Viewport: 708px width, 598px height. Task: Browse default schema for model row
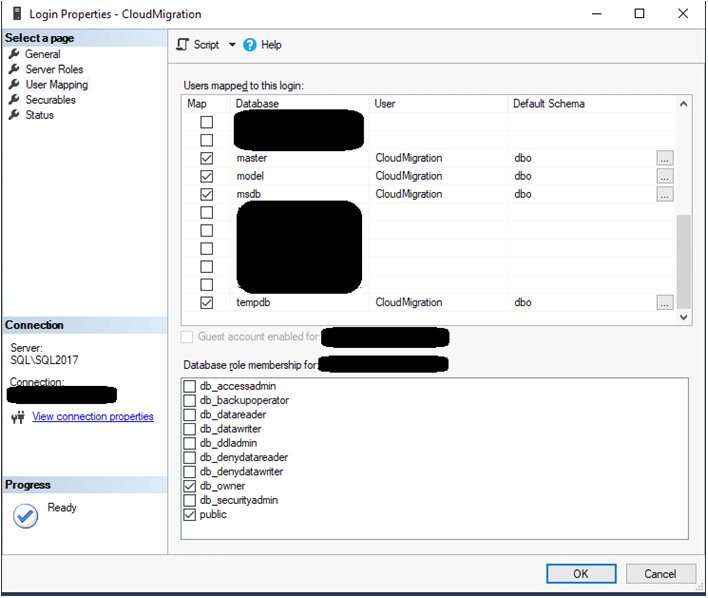coord(665,176)
